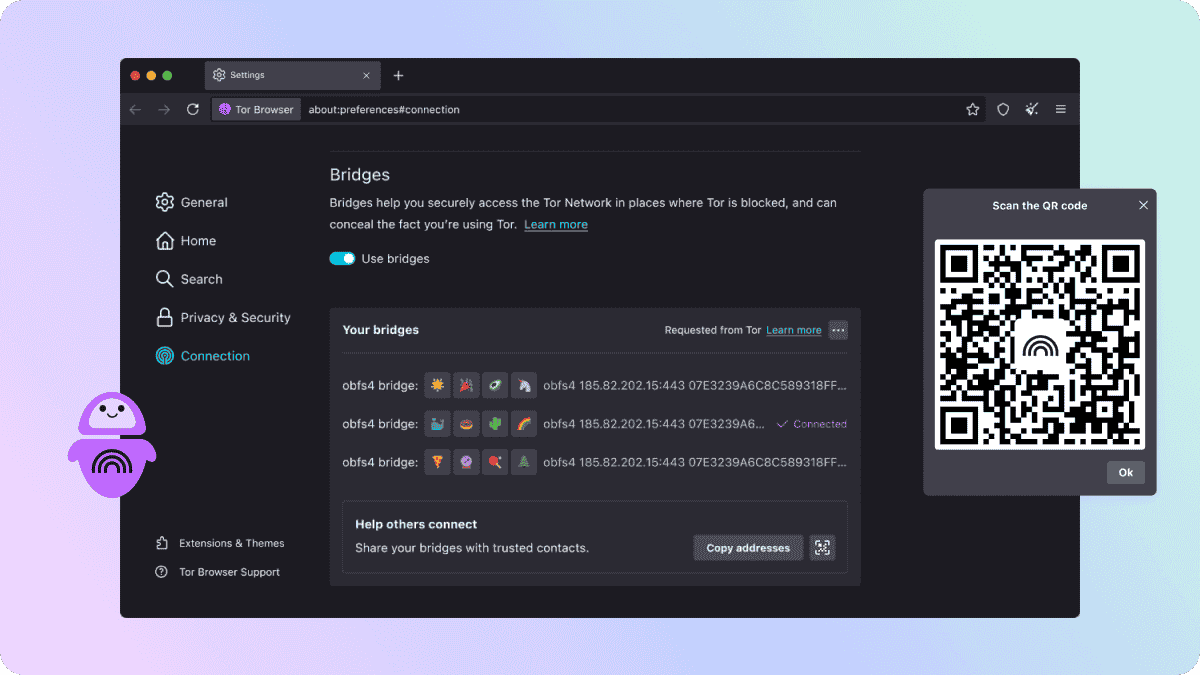Click the back navigation arrow

[x=136, y=110]
